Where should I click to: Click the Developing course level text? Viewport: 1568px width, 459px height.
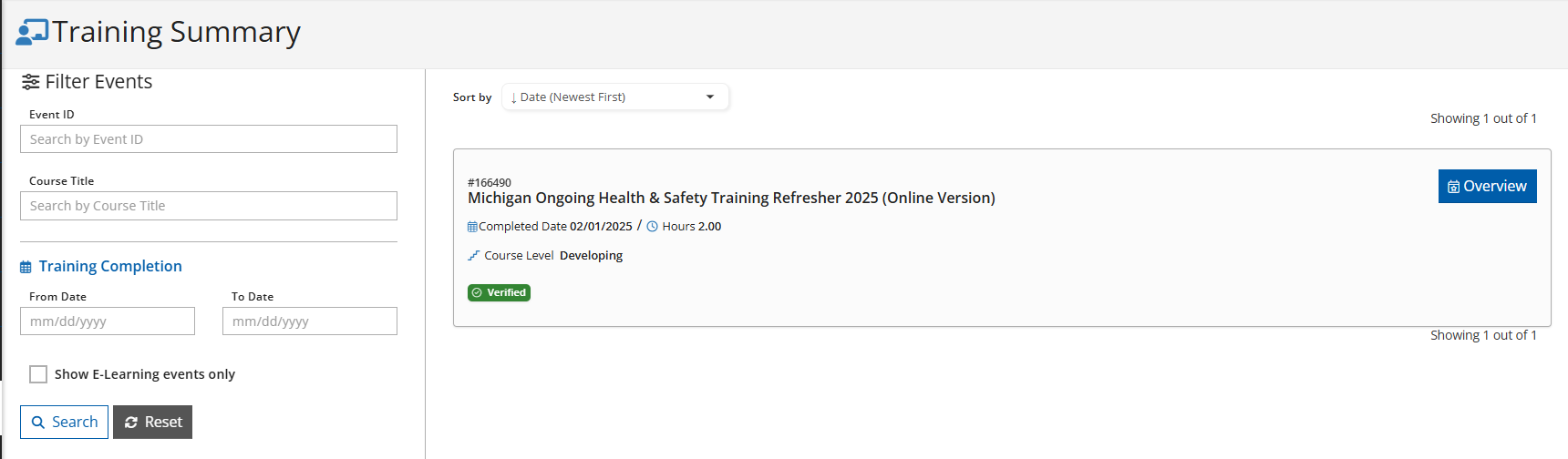pos(591,256)
